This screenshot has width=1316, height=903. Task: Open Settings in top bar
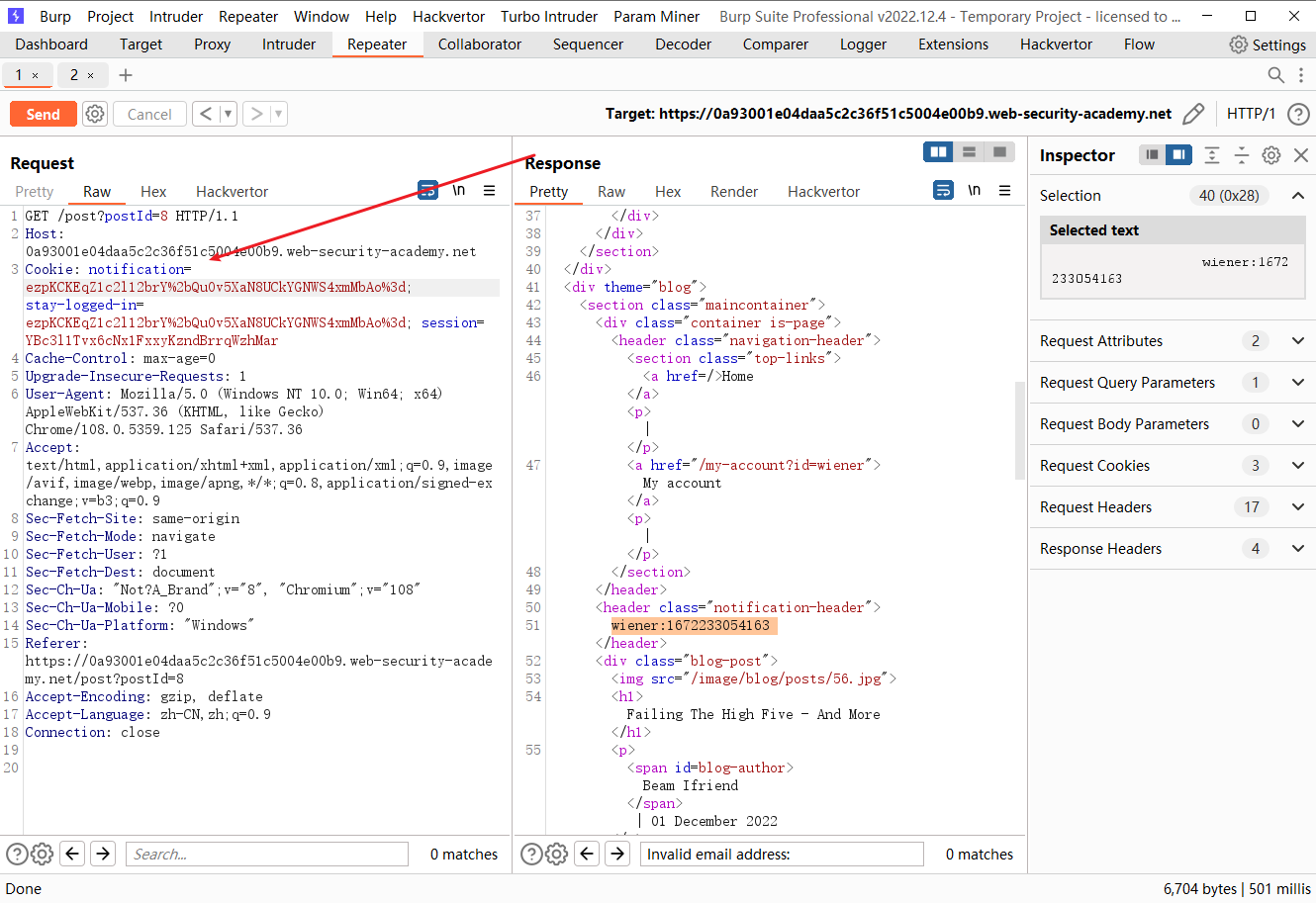(x=1268, y=45)
